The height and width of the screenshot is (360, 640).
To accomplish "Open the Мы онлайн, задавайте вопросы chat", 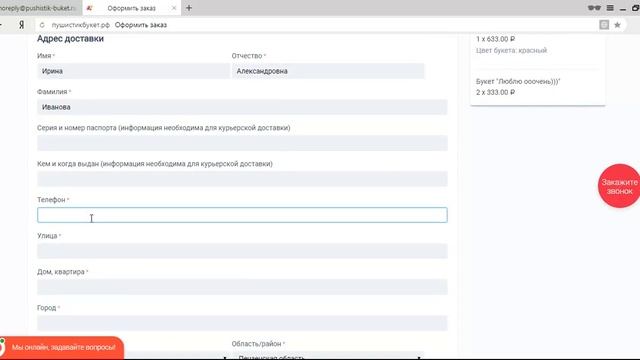I will [62, 347].
